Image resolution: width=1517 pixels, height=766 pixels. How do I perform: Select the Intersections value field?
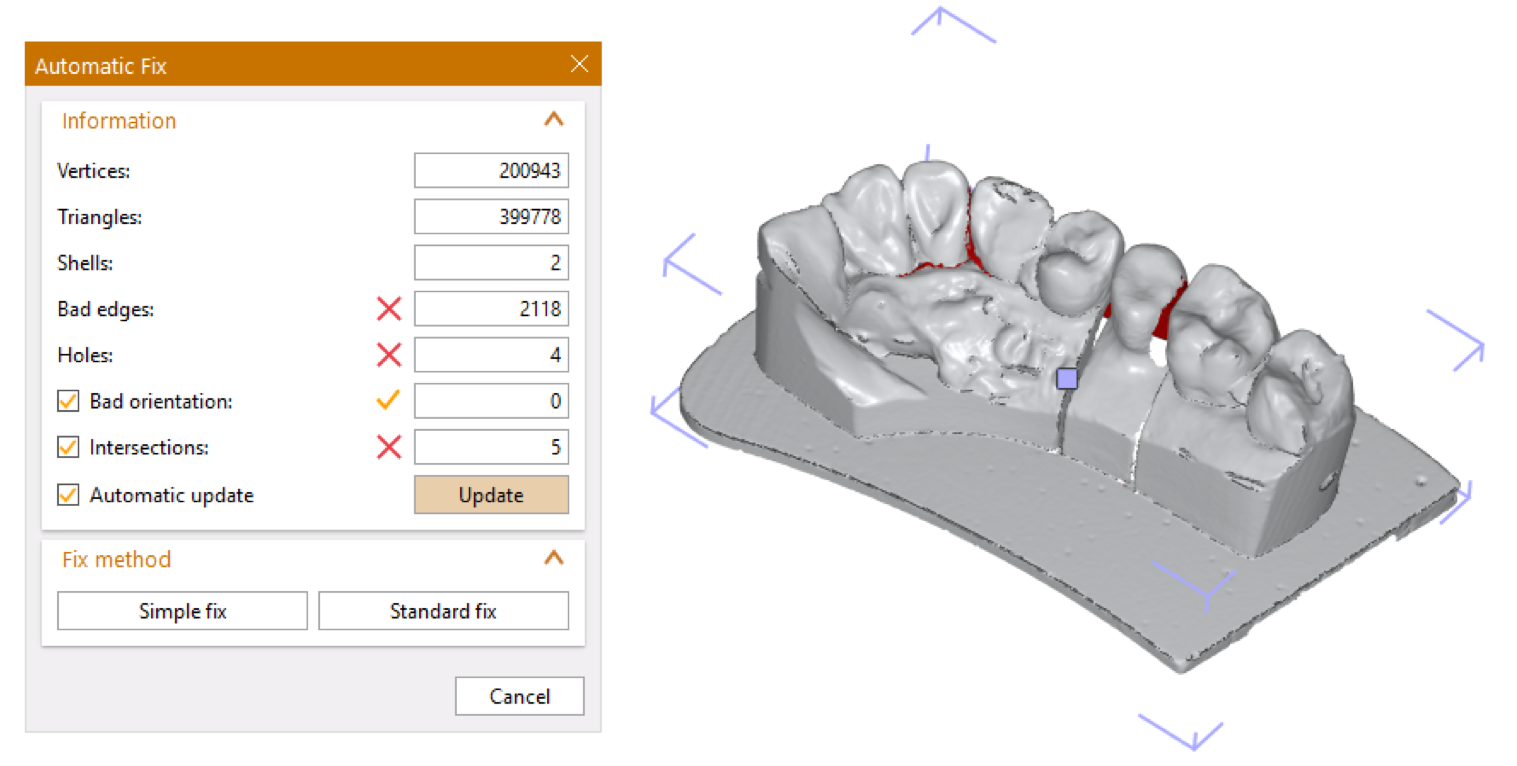(491, 448)
